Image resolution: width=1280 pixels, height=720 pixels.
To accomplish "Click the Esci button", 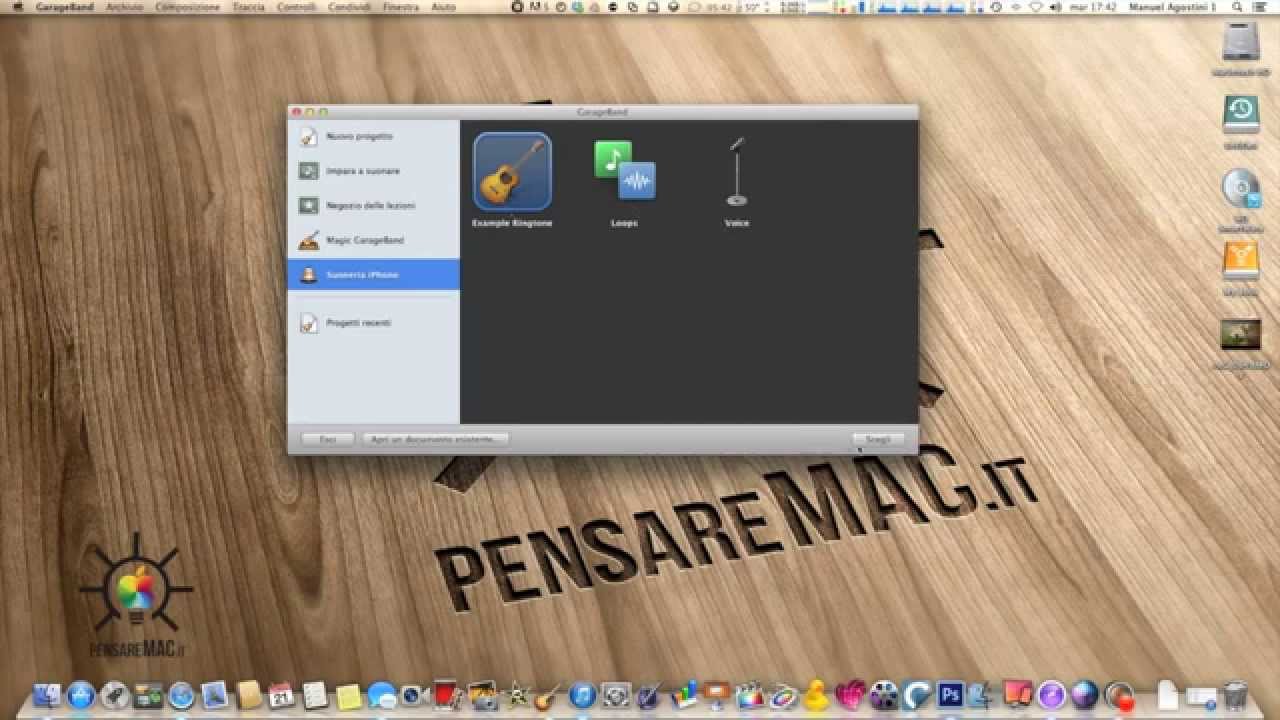I will 328,439.
